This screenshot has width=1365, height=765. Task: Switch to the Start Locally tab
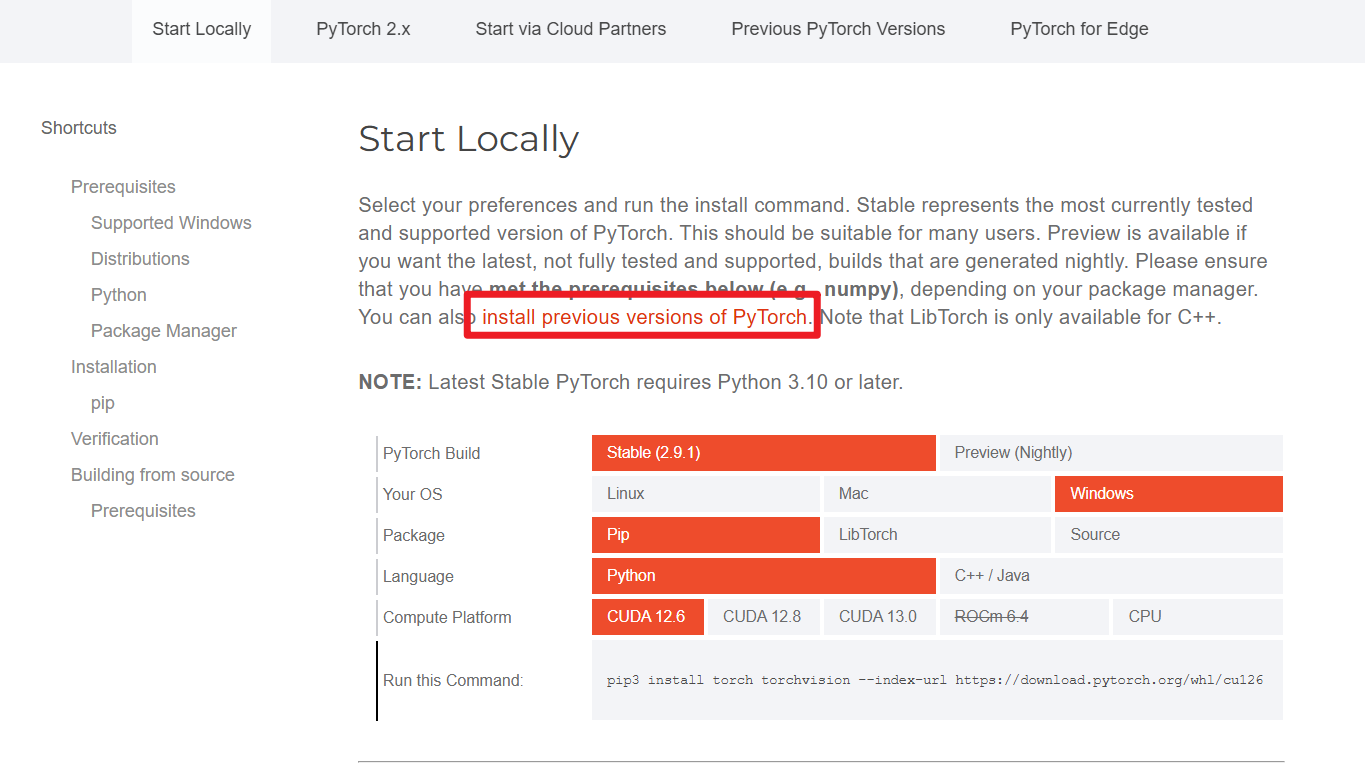(x=201, y=29)
